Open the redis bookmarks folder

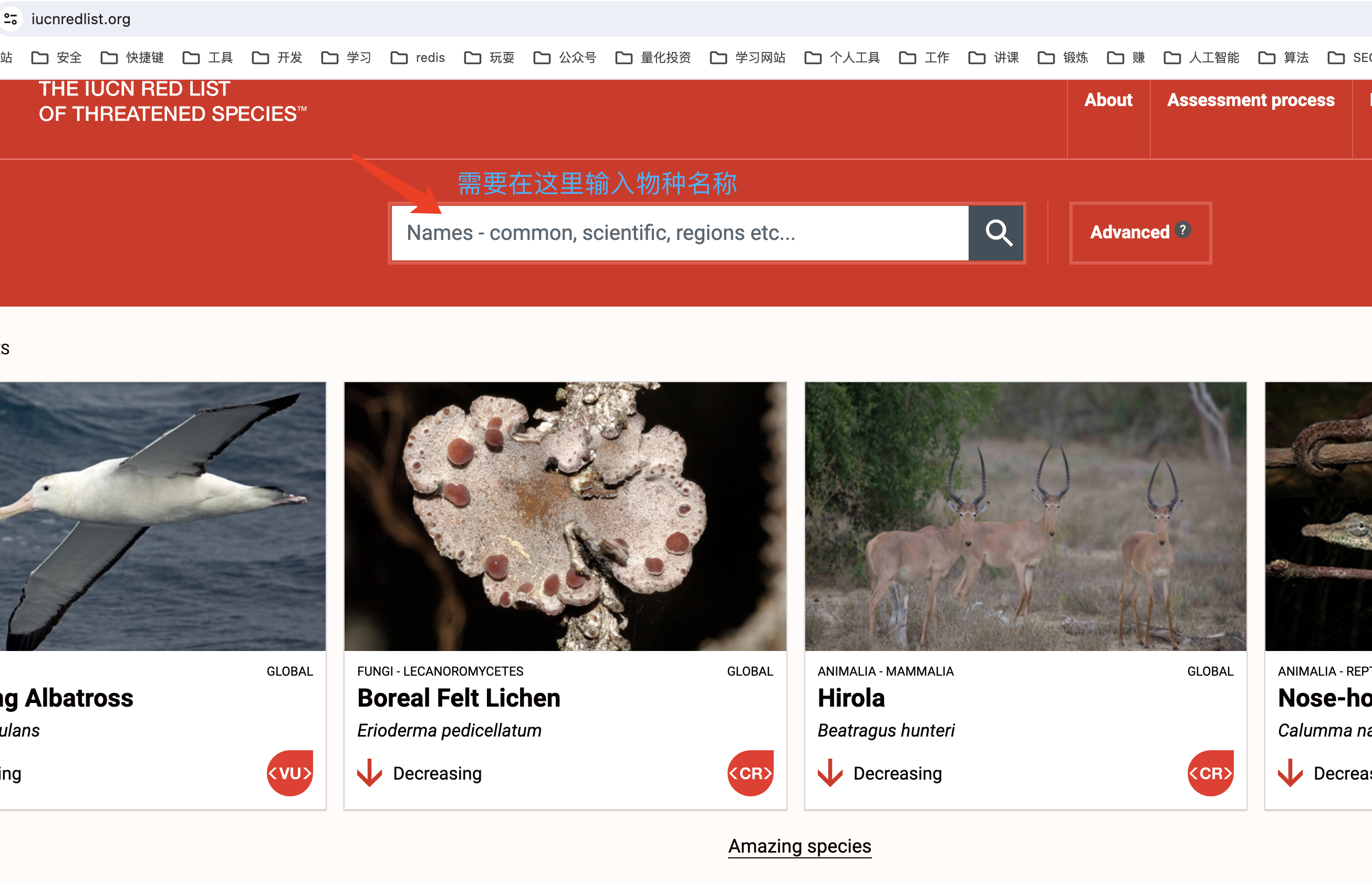430,57
